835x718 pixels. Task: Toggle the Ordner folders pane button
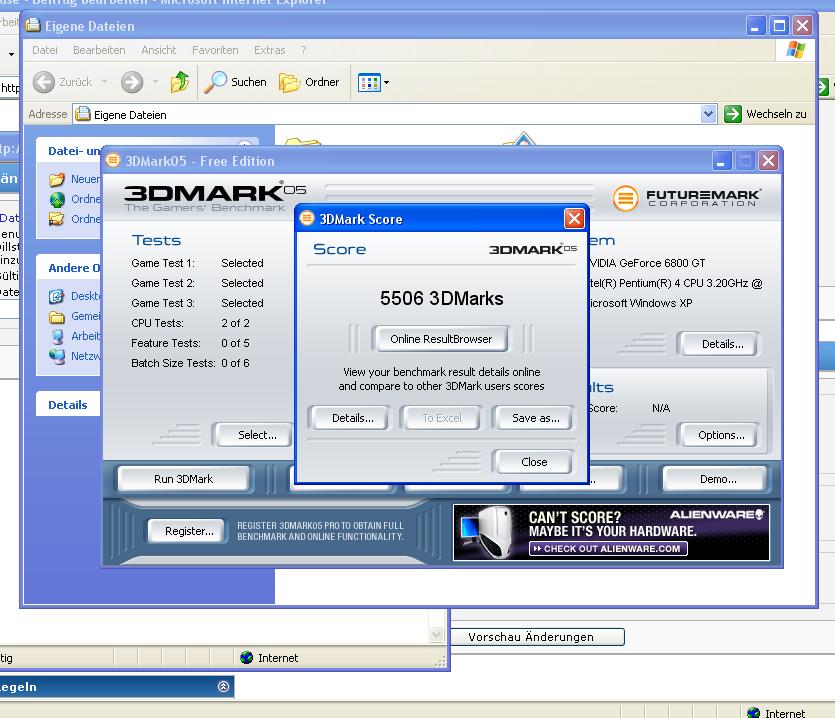pos(309,82)
